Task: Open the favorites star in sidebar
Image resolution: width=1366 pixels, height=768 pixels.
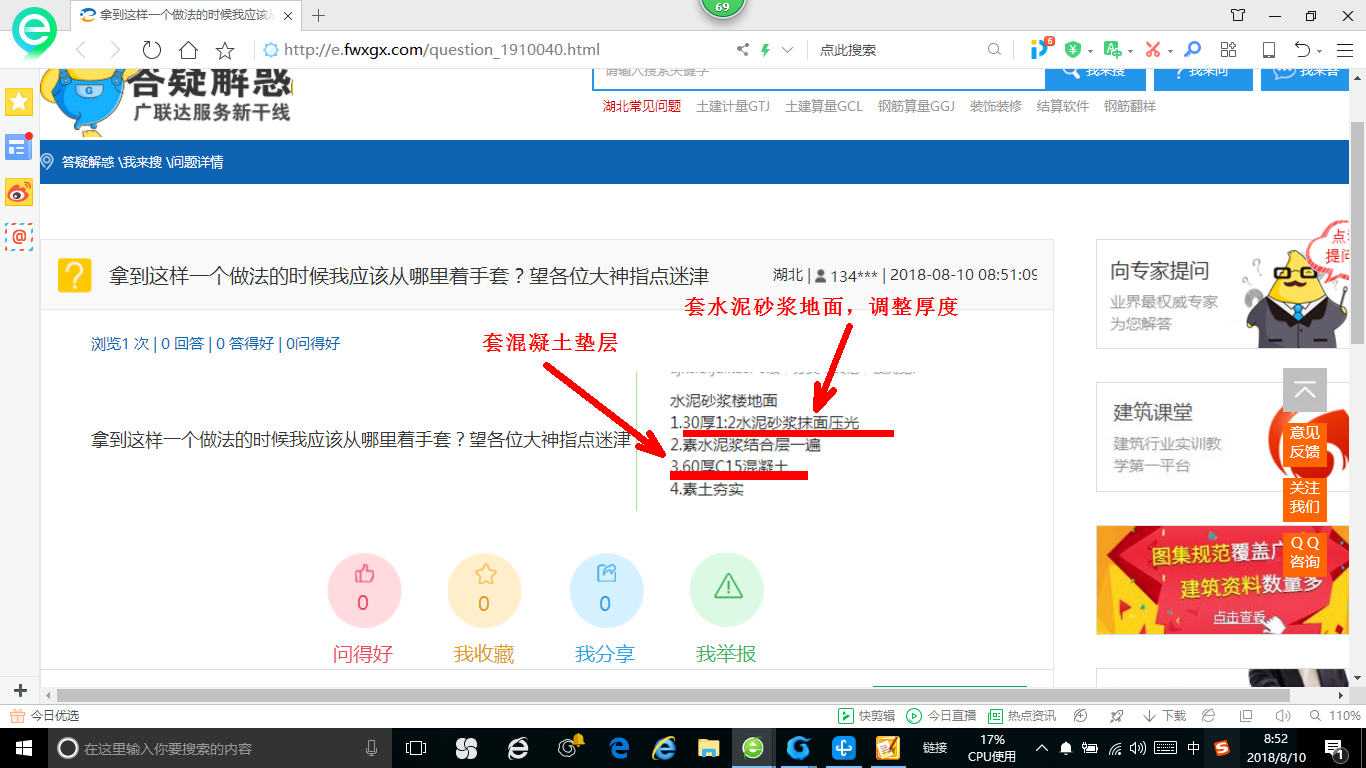Action: 19,101
